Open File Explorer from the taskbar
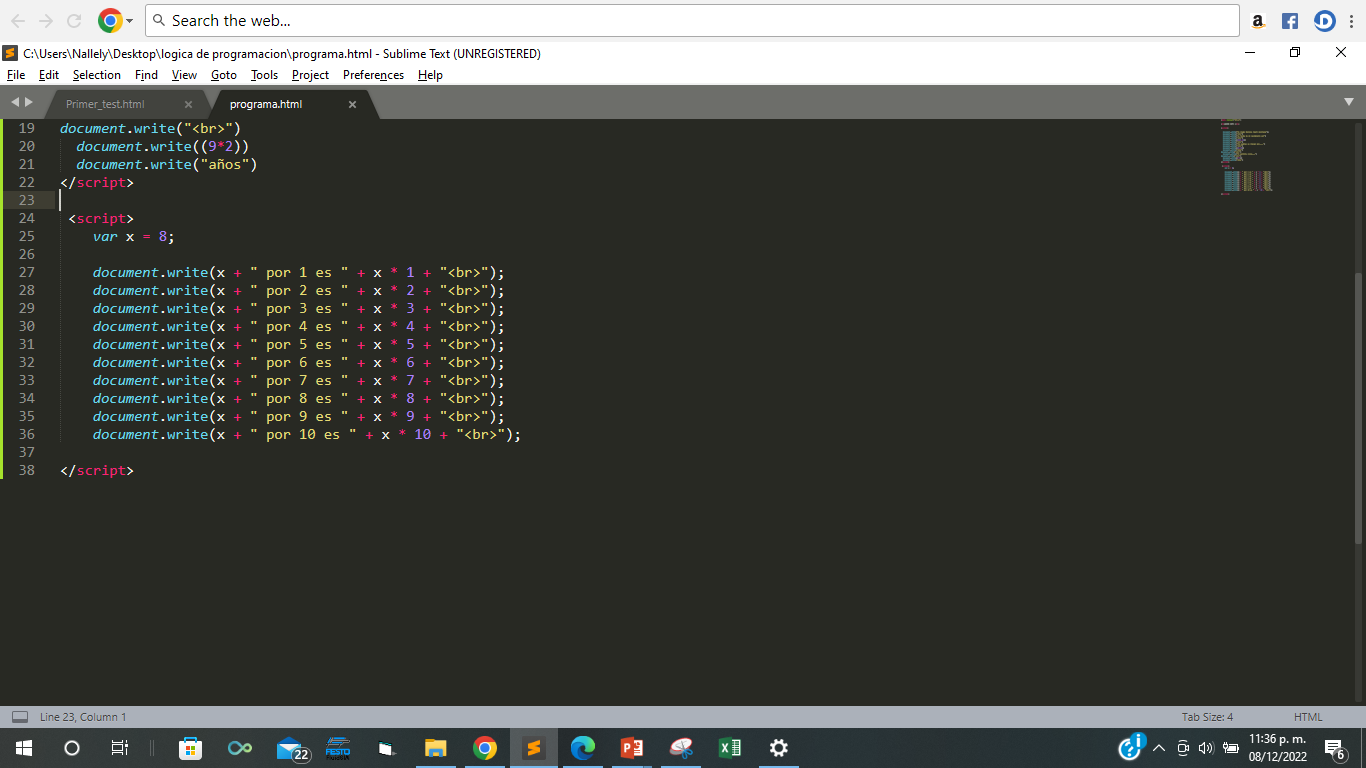Screen dimensions: 1366x768 point(435,748)
